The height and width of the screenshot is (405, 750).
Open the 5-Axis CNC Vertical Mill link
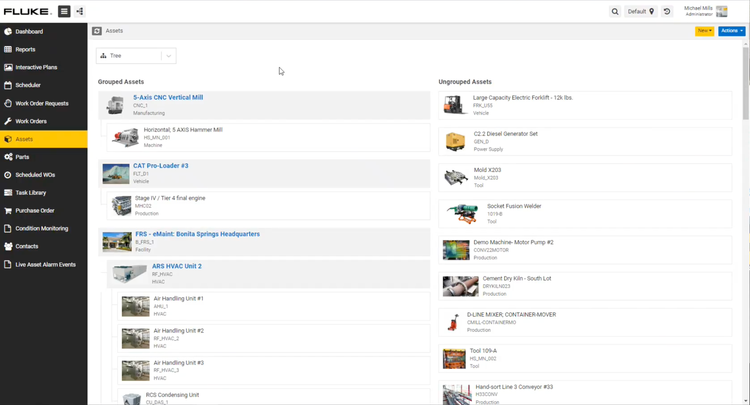tap(168, 98)
